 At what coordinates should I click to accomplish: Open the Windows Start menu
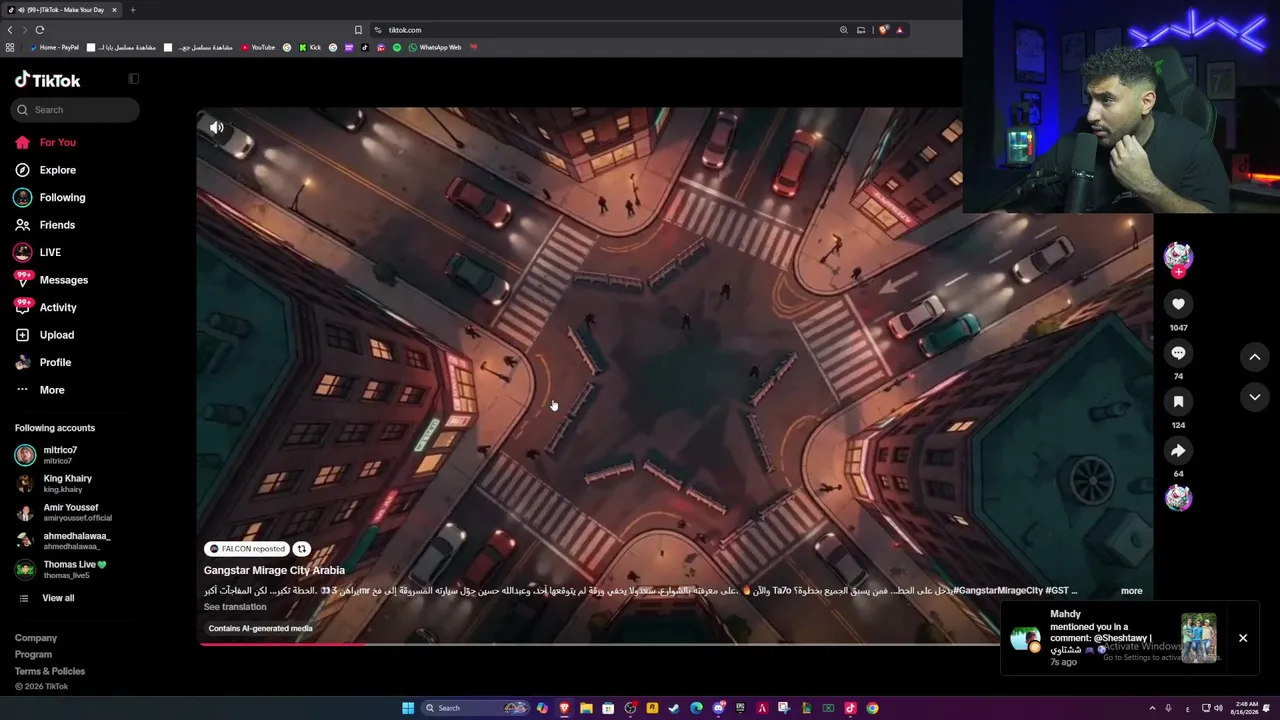point(408,708)
